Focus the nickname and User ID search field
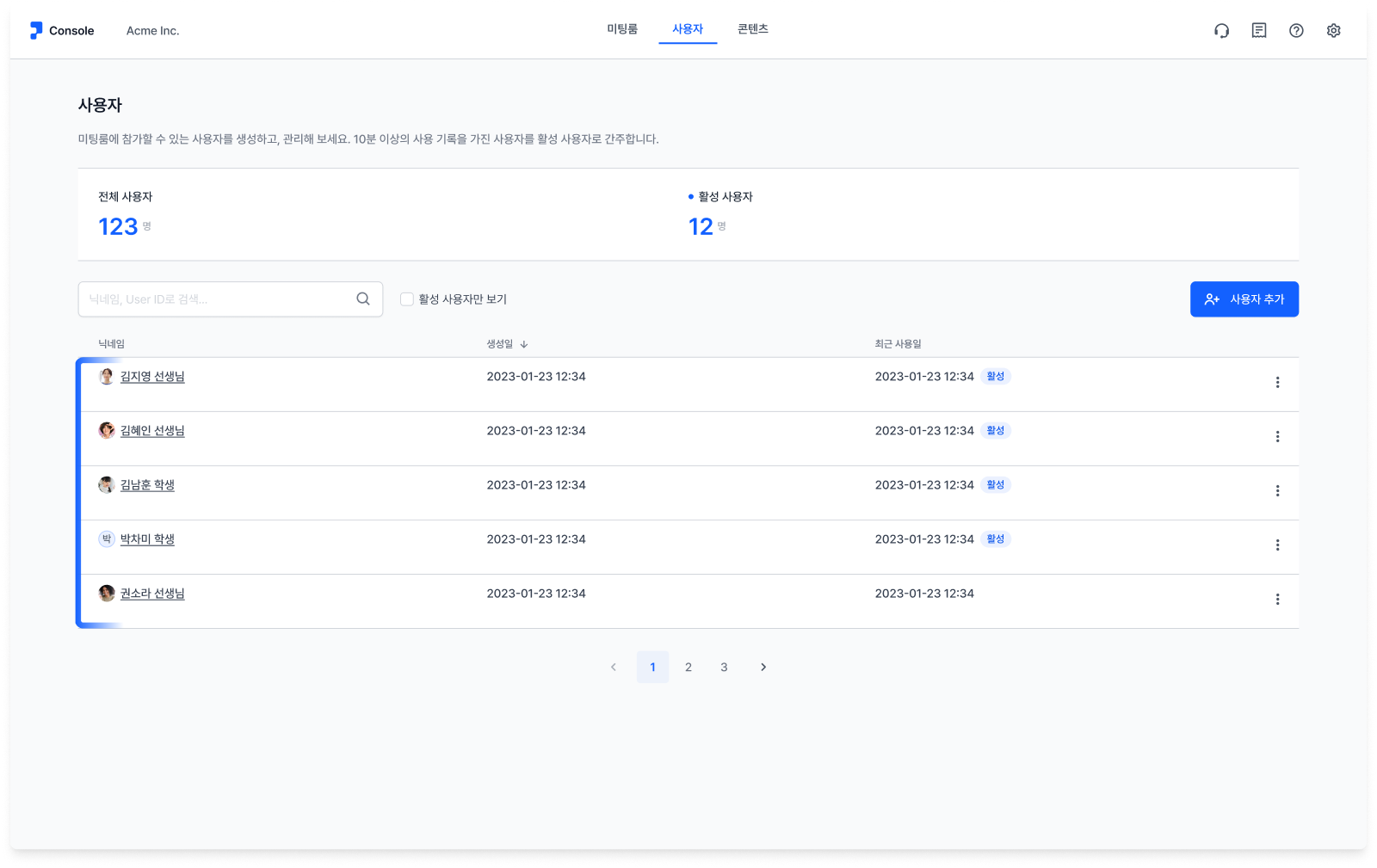The image size is (1377, 868). 230,299
